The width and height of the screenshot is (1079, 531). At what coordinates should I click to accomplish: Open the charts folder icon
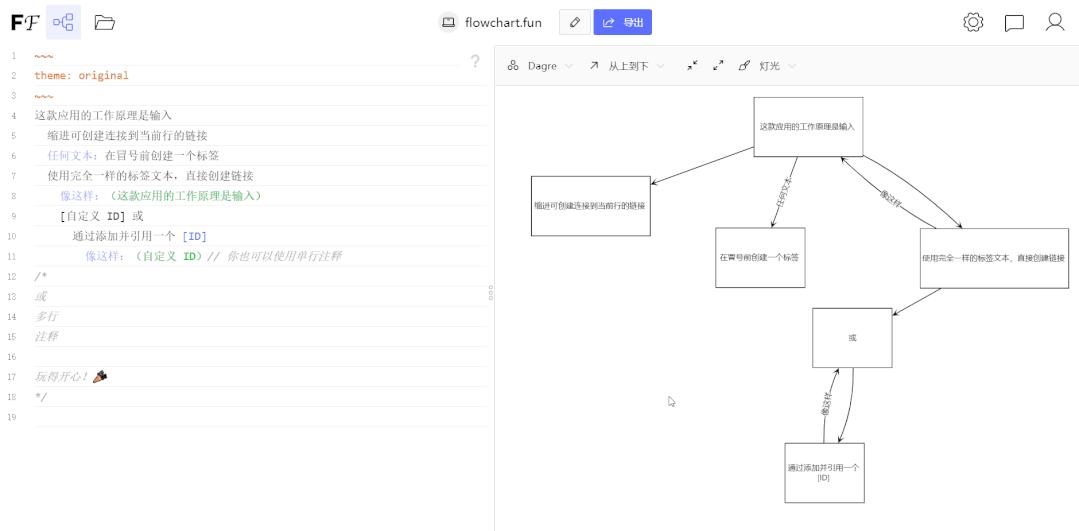pos(105,23)
